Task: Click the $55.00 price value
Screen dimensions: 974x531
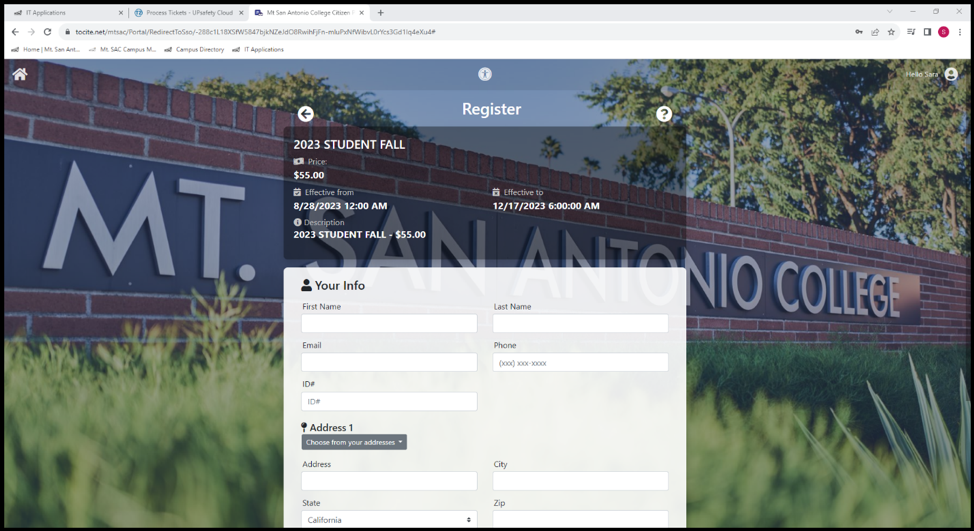Action: [309, 175]
